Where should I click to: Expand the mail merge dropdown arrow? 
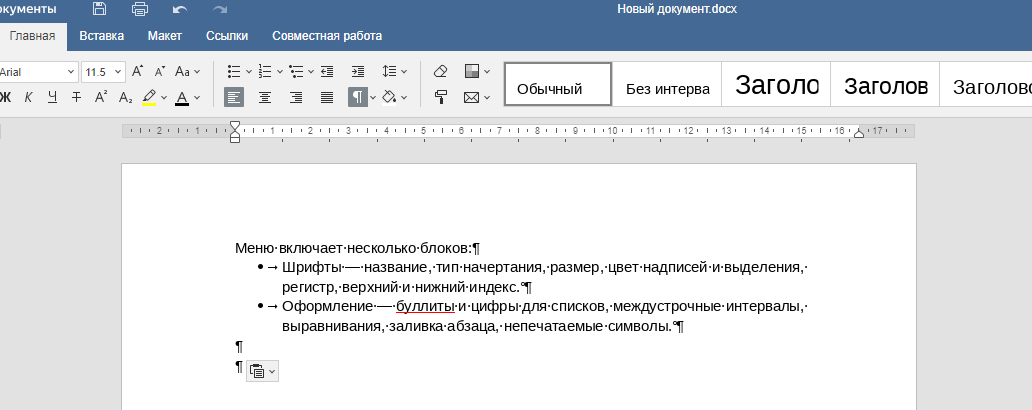pyautogui.click(x=487, y=98)
